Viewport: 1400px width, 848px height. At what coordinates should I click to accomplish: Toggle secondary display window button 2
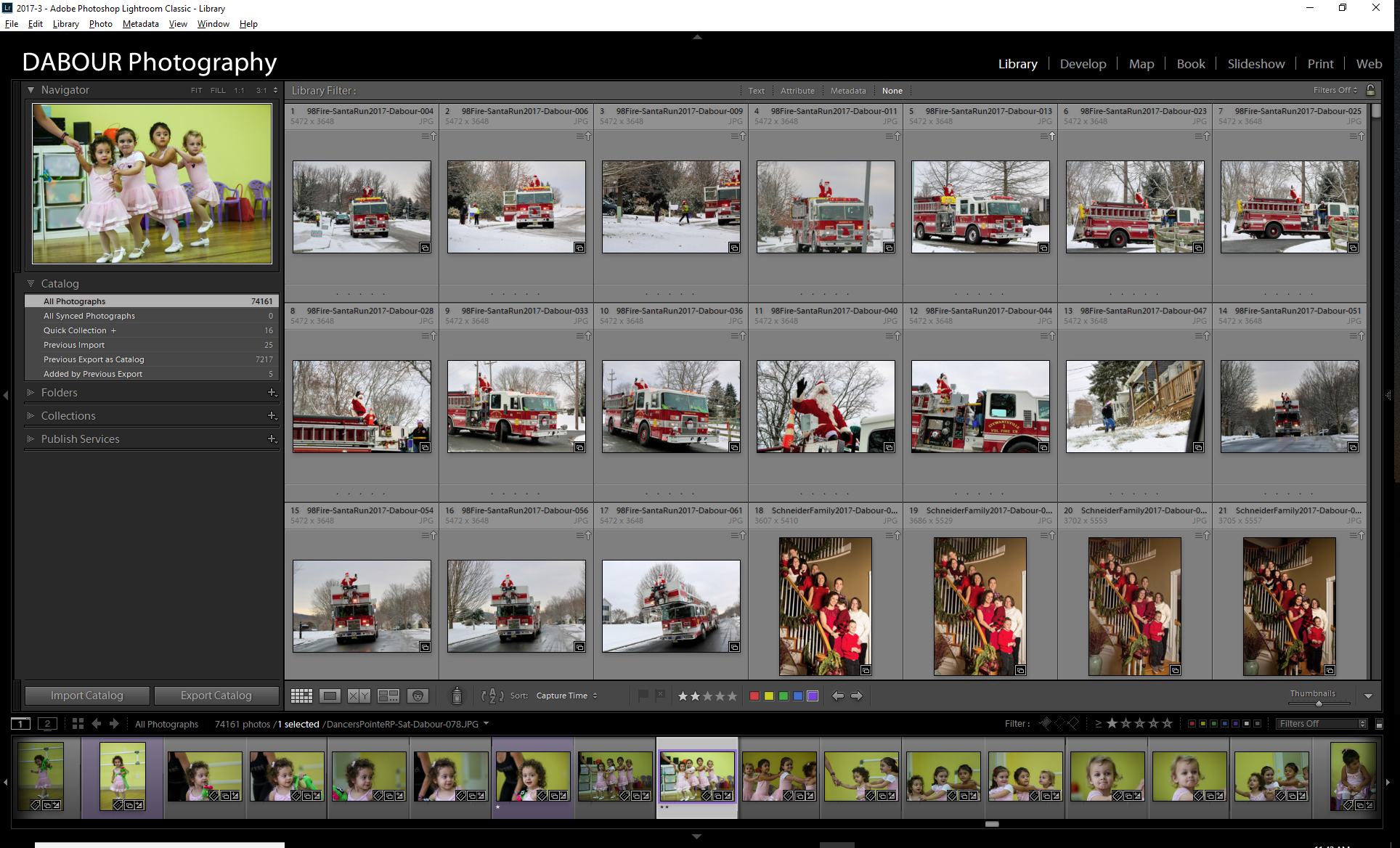(x=47, y=724)
